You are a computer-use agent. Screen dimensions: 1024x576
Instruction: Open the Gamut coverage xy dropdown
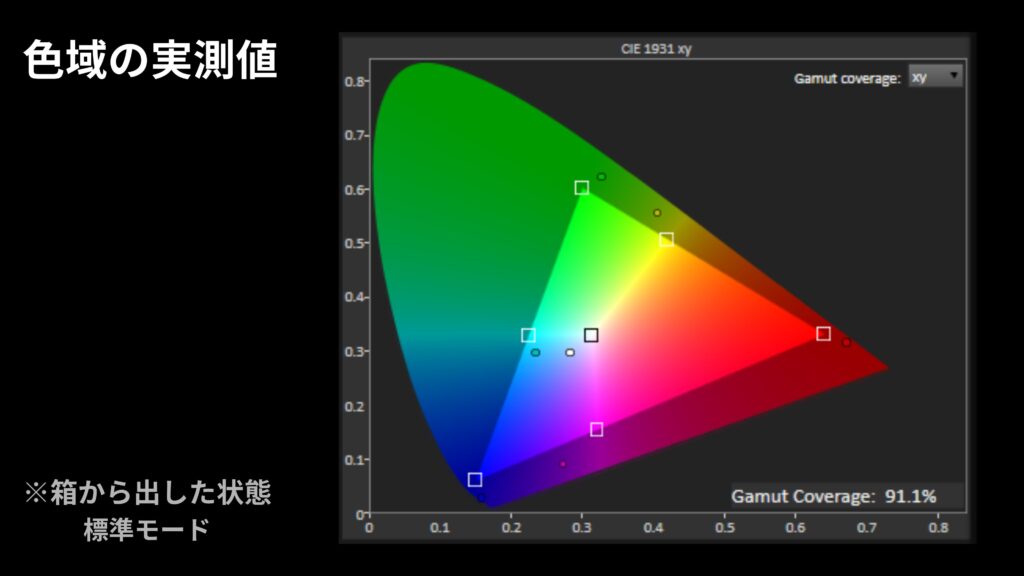[935, 76]
